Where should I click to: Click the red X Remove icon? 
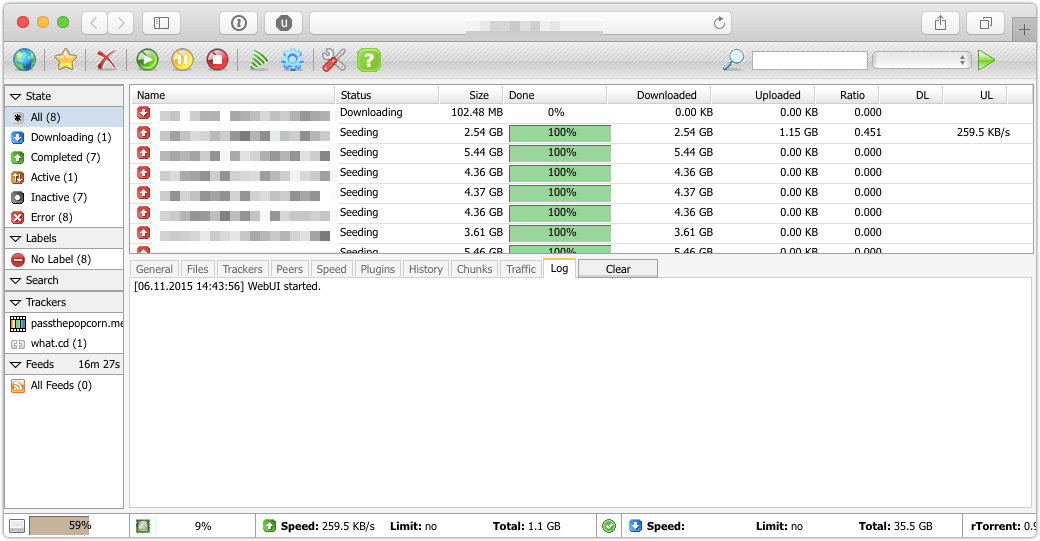[106, 60]
